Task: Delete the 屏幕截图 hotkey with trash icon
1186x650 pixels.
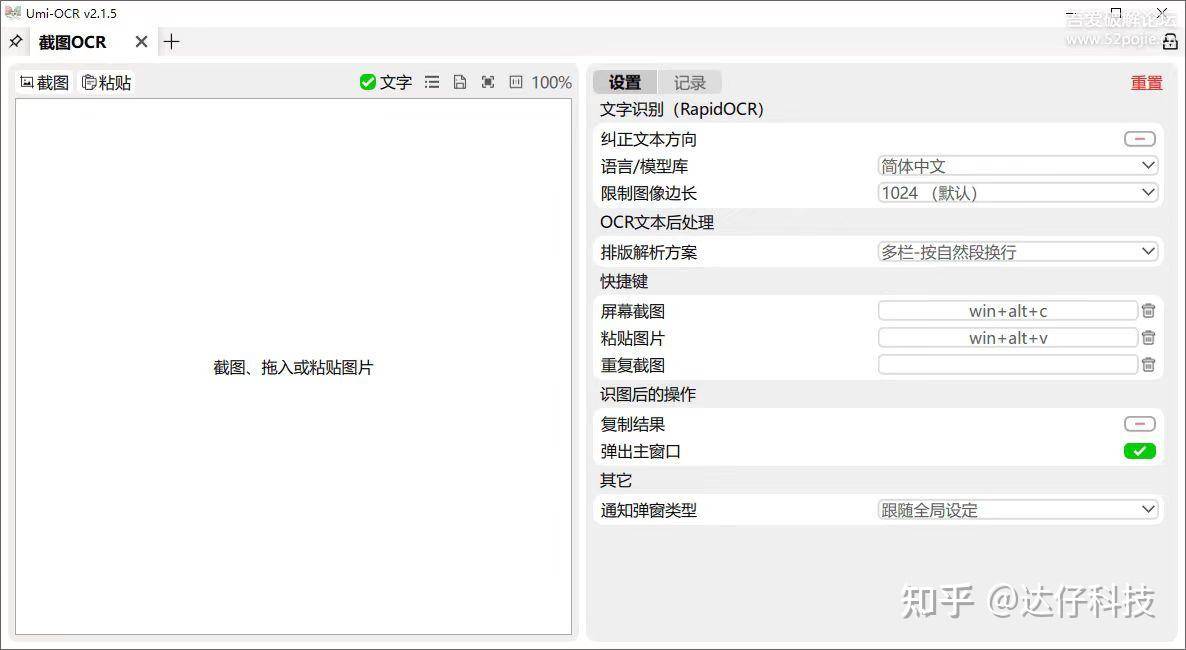Action: 1148,311
